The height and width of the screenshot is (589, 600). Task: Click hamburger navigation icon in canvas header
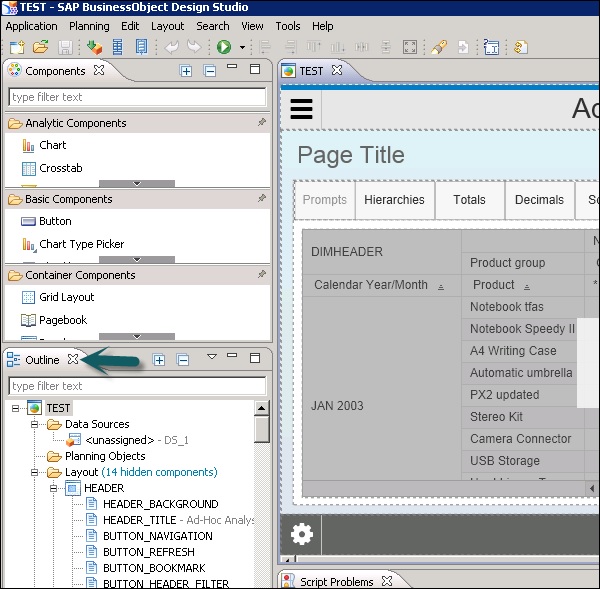tap(301, 109)
